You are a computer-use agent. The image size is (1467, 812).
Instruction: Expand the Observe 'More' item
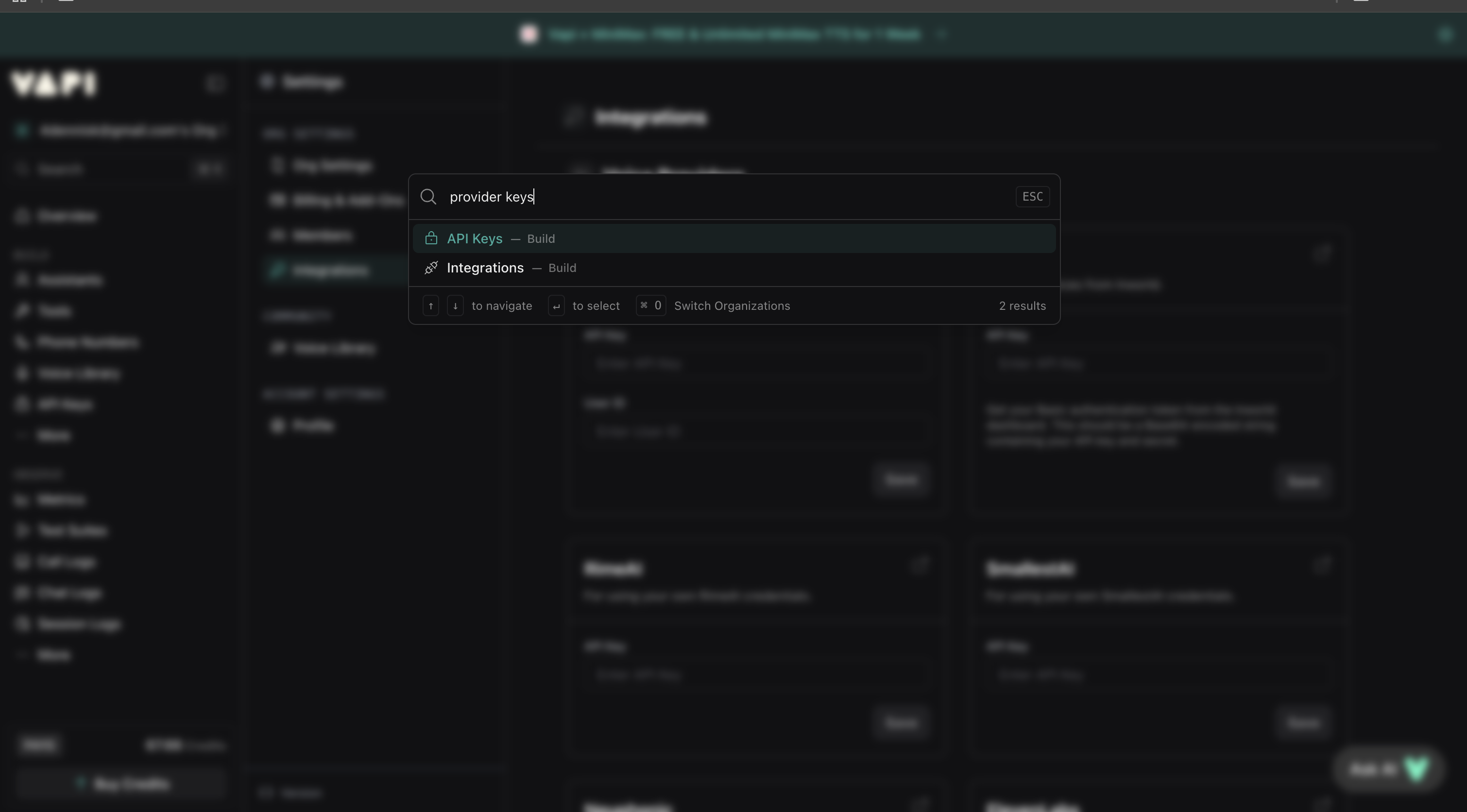point(53,654)
